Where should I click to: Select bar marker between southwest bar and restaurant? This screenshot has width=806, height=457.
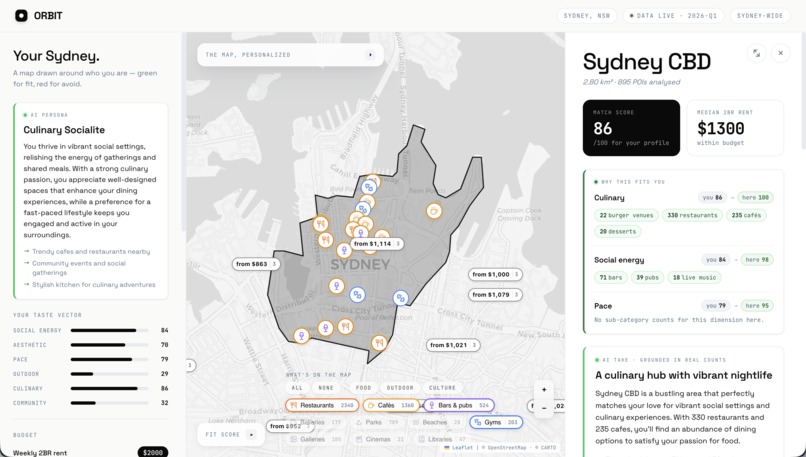tap(325, 327)
